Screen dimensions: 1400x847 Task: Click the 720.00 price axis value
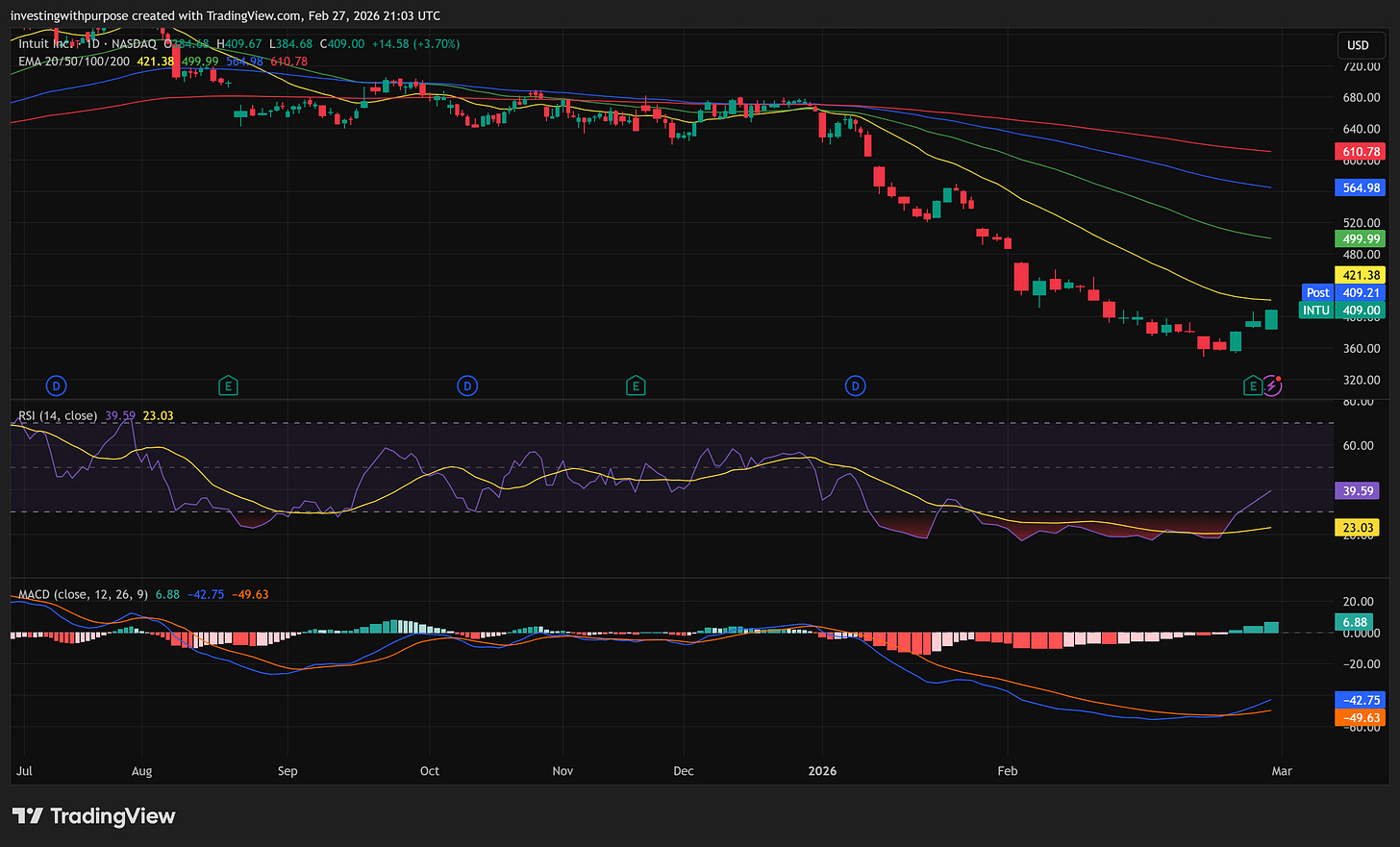(x=1361, y=66)
